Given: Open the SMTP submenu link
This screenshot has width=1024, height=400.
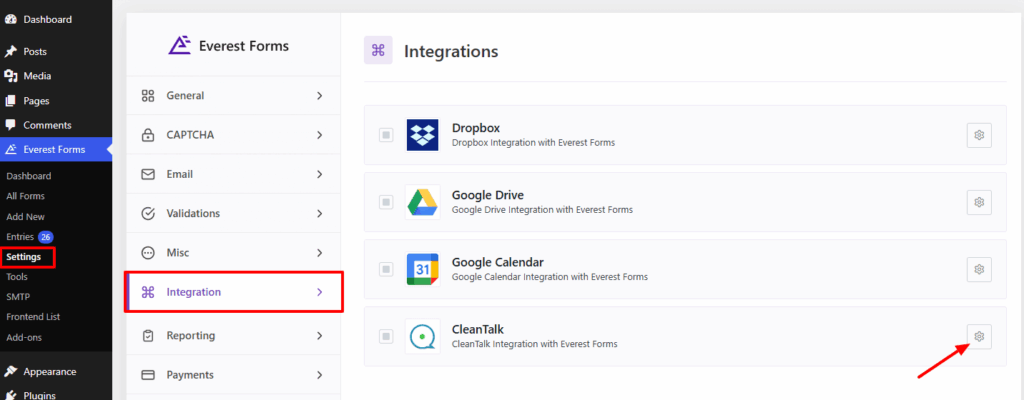Looking at the screenshot, I should click(18, 297).
